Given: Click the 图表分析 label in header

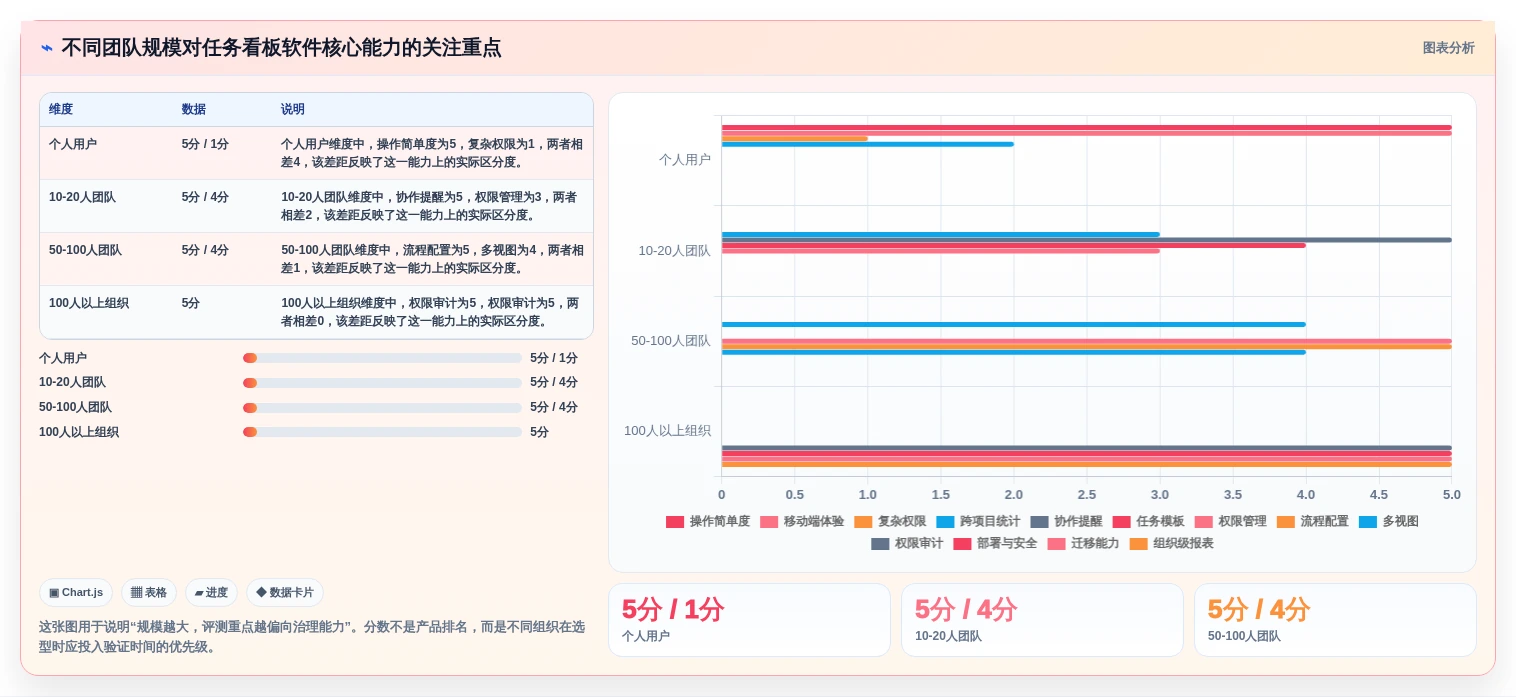Looking at the screenshot, I should click(1448, 48).
